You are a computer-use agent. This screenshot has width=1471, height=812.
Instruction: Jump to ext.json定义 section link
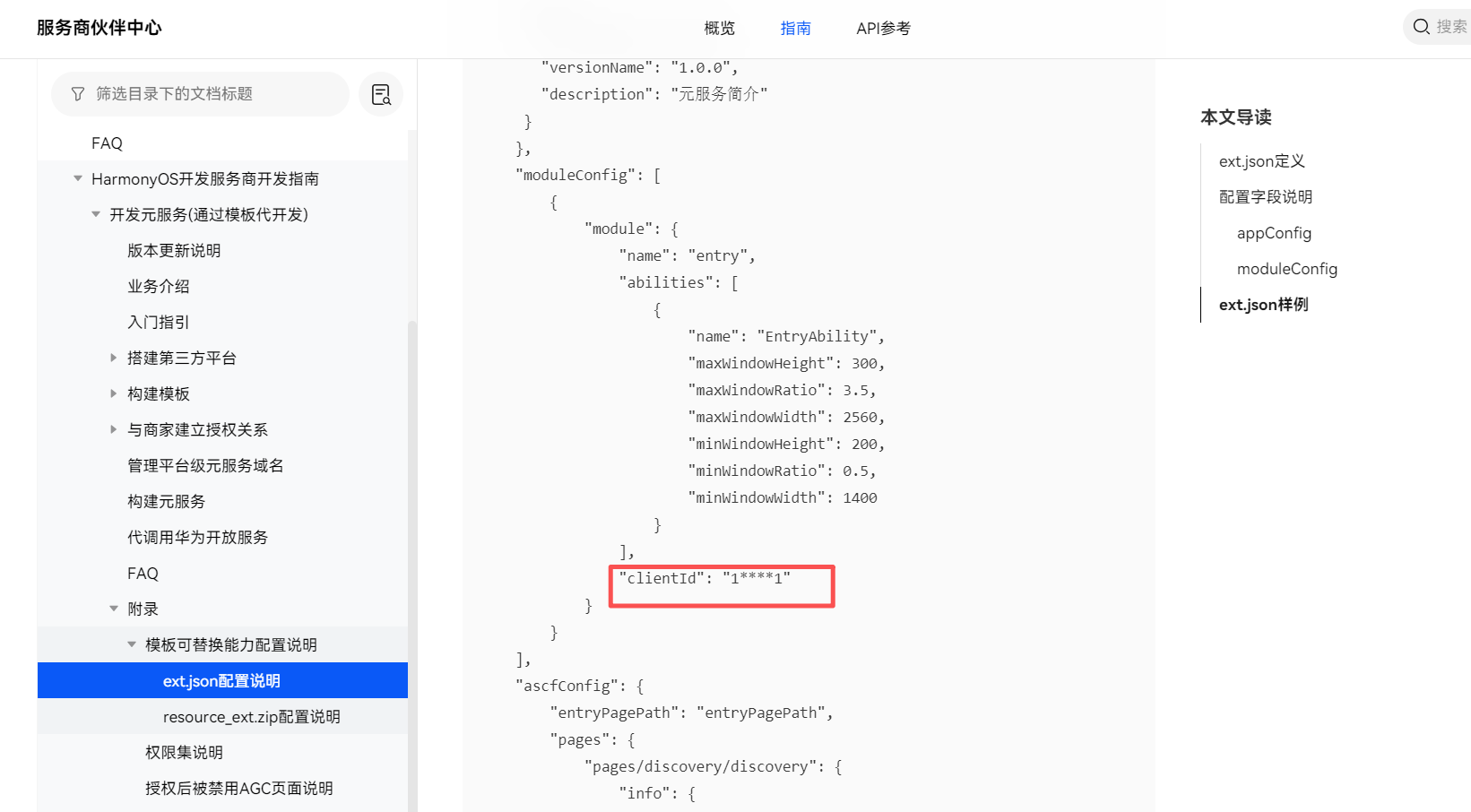pyautogui.click(x=1261, y=161)
